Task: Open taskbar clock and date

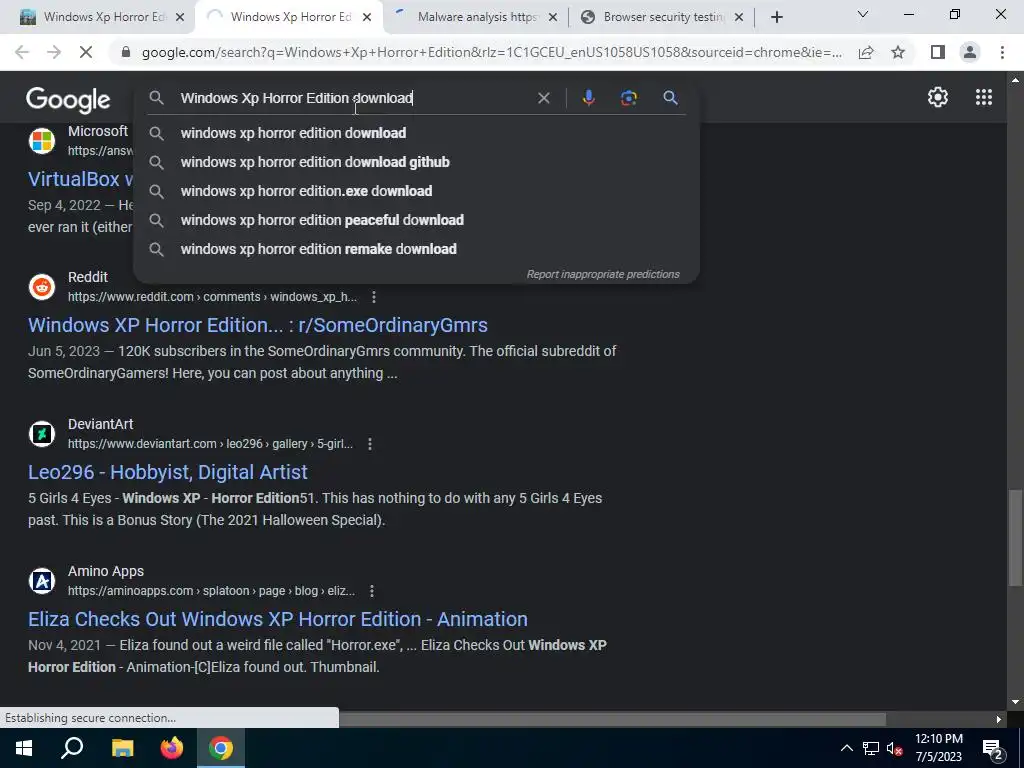Action: click(938, 748)
